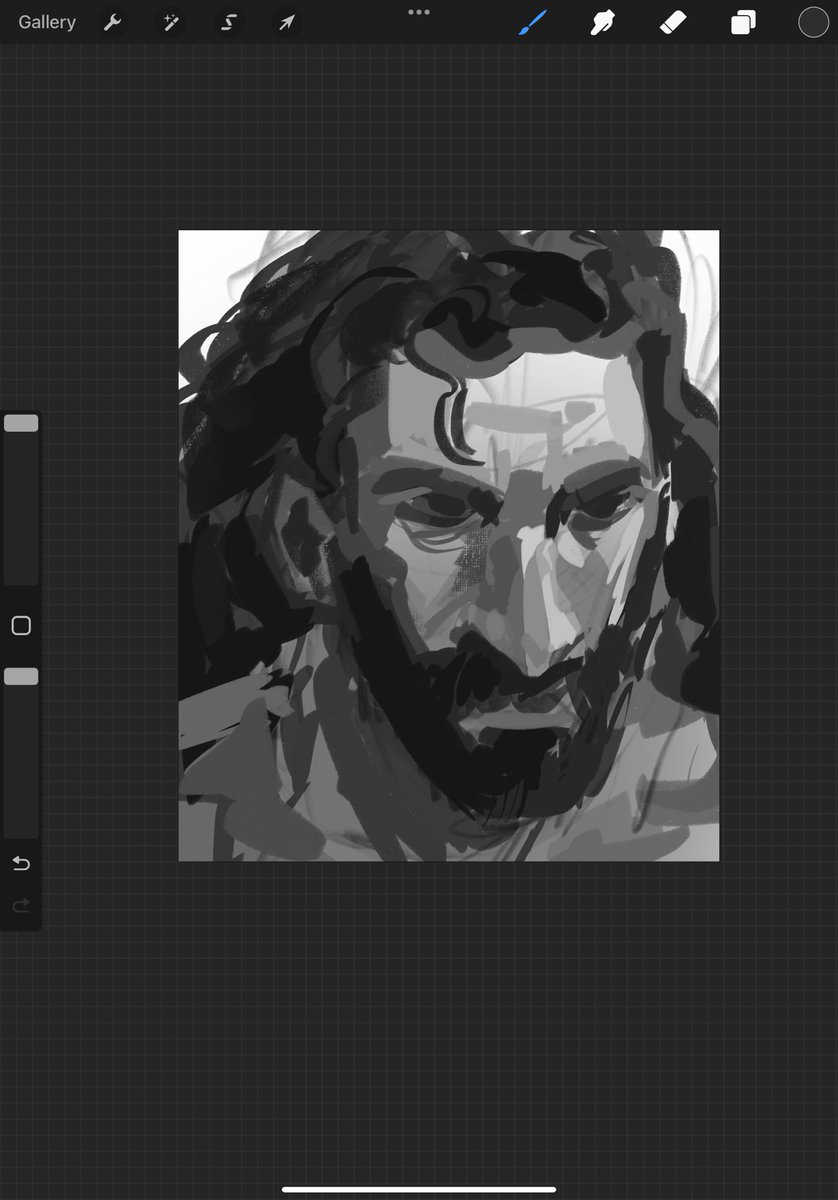This screenshot has width=838, height=1200.
Task: Select the Smudge tool
Action: pyautogui.click(x=602, y=22)
